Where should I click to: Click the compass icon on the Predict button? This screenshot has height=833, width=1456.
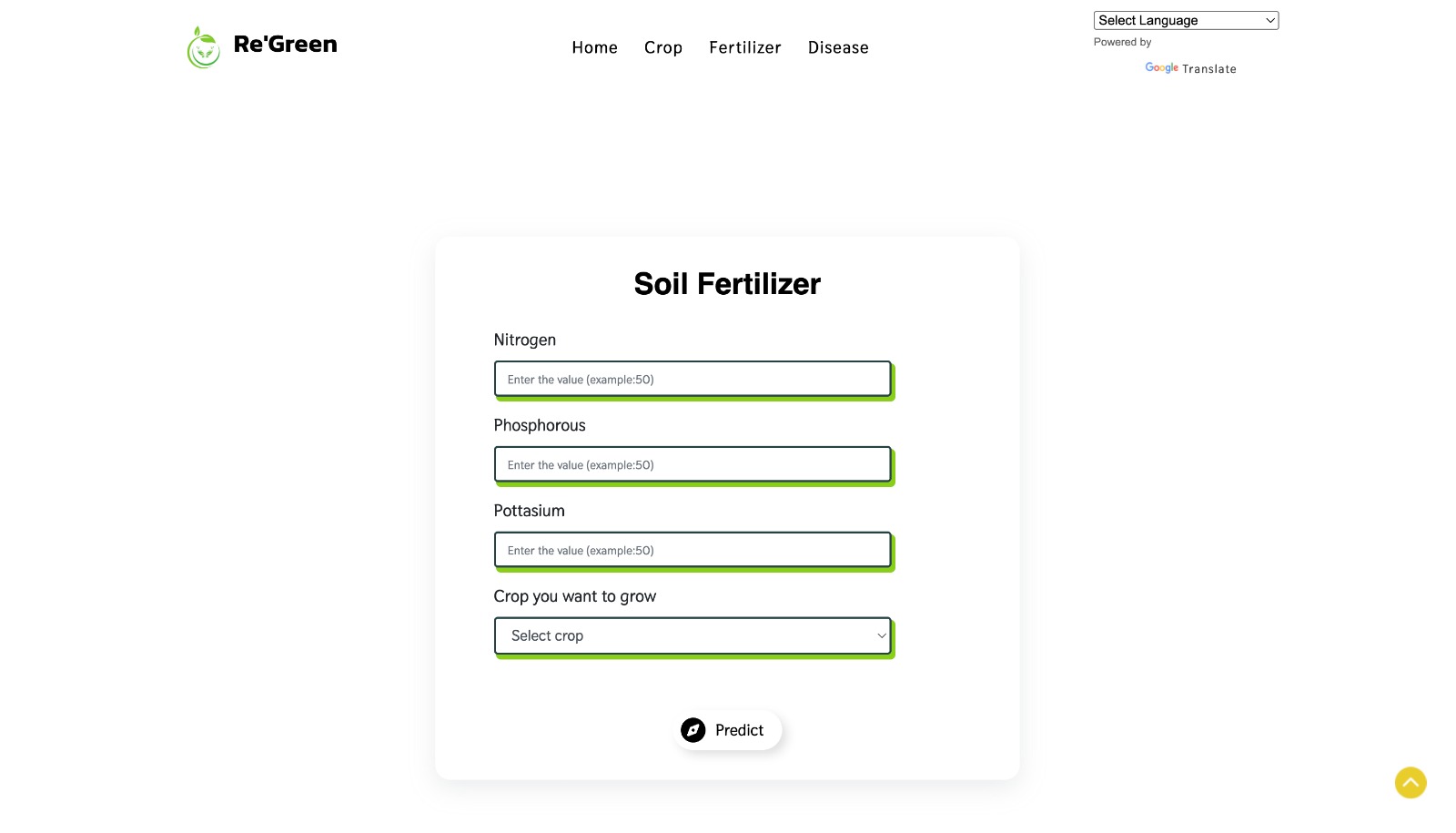[x=693, y=730]
